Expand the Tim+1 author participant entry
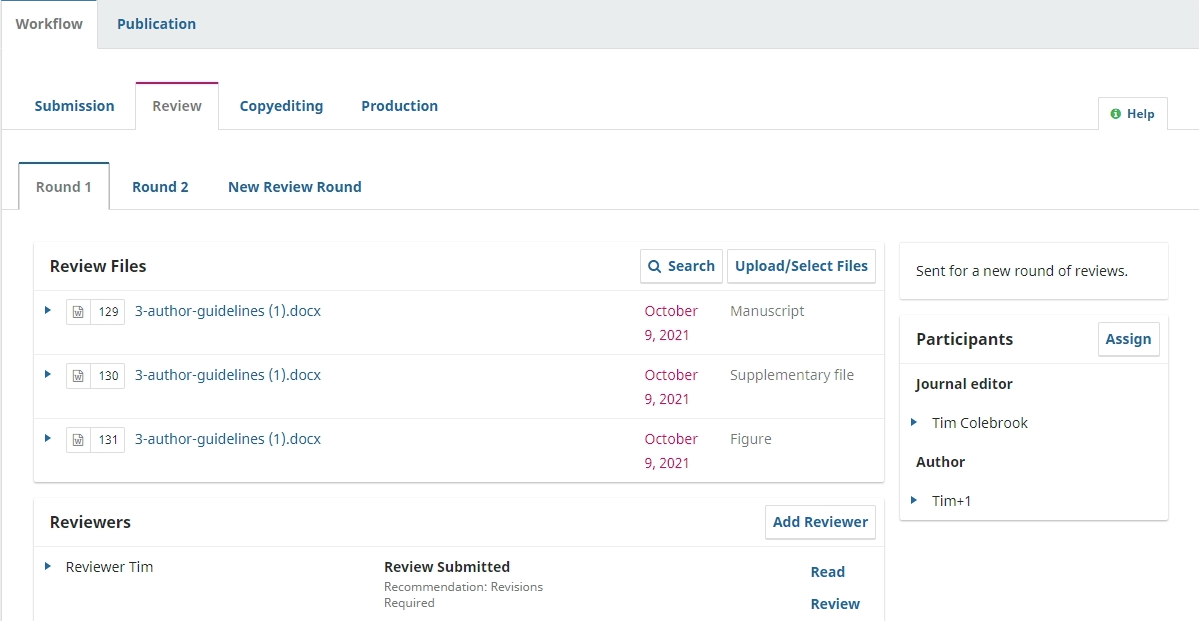The width and height of the screenshot is (1199, 621). [x=914, y=501]
